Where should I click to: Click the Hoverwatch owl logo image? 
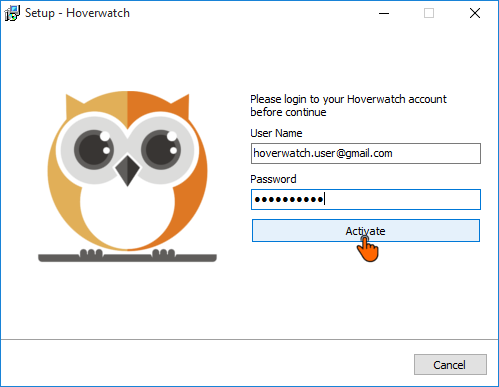click(x=127, y=176)
